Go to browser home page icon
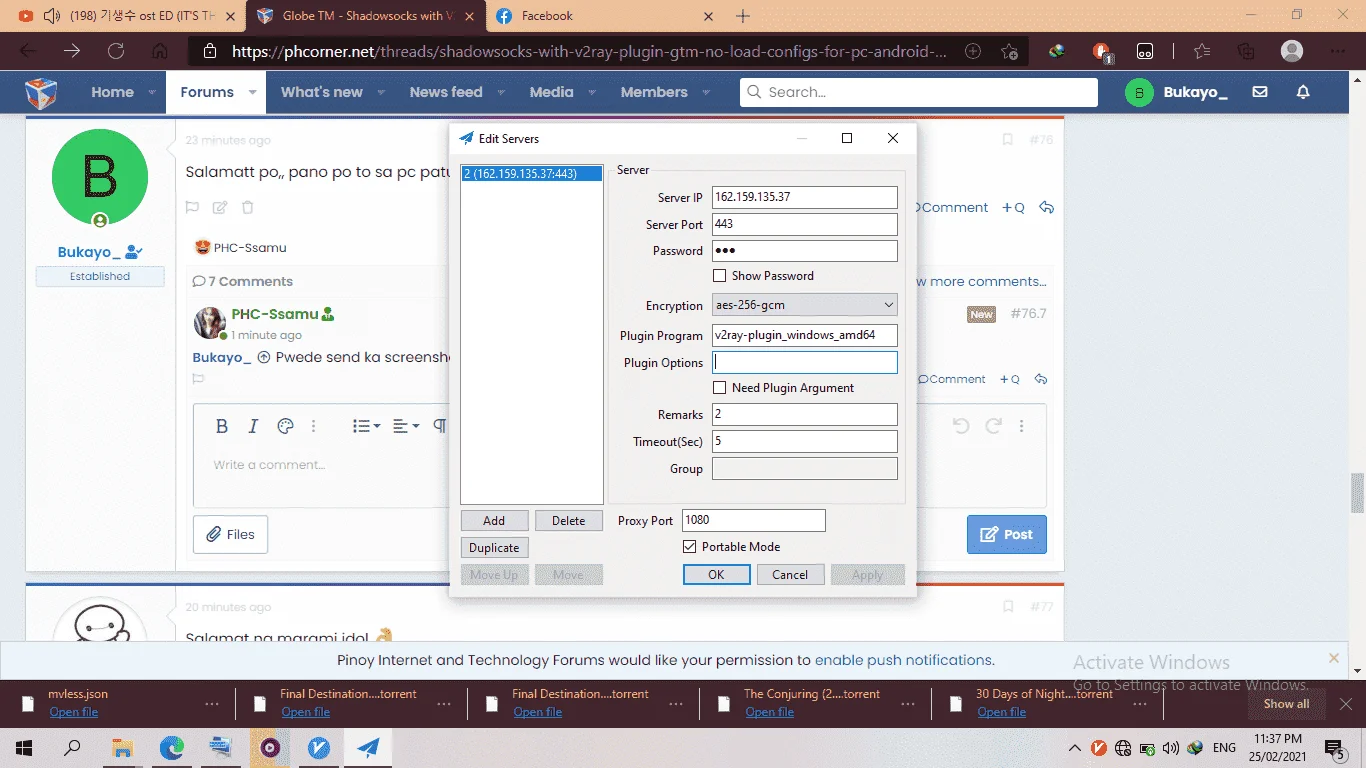 [x=159, y=51]
